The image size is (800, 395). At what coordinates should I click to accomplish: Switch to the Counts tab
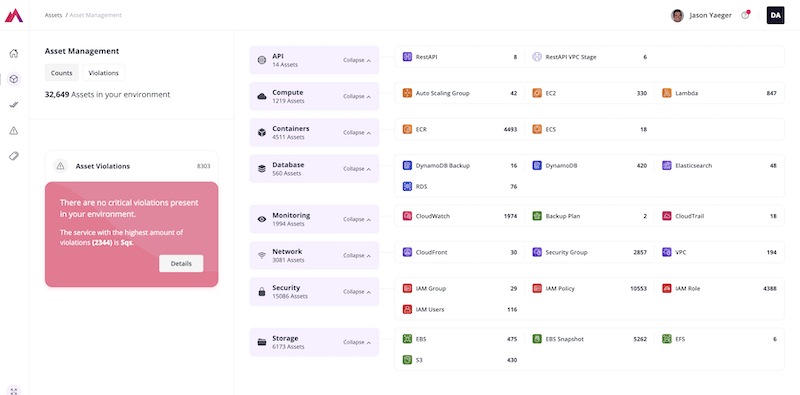coord(62,73)
